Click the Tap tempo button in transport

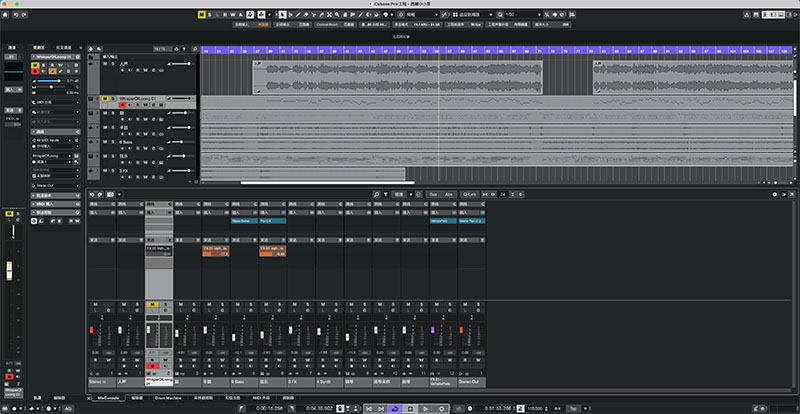[x=573, y=409]
